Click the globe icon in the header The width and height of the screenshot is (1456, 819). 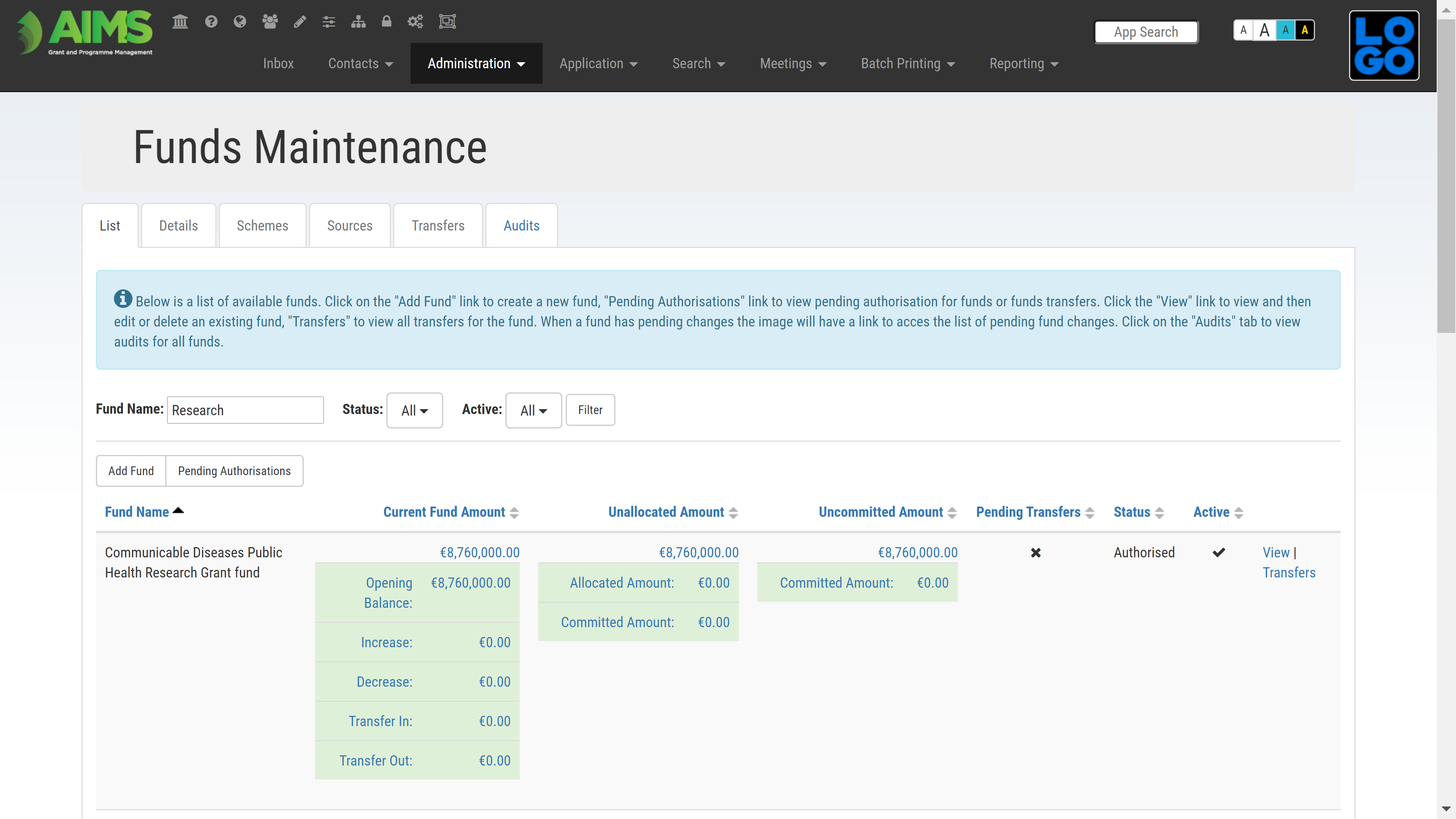pyautogui.click(x=240, y=22)
